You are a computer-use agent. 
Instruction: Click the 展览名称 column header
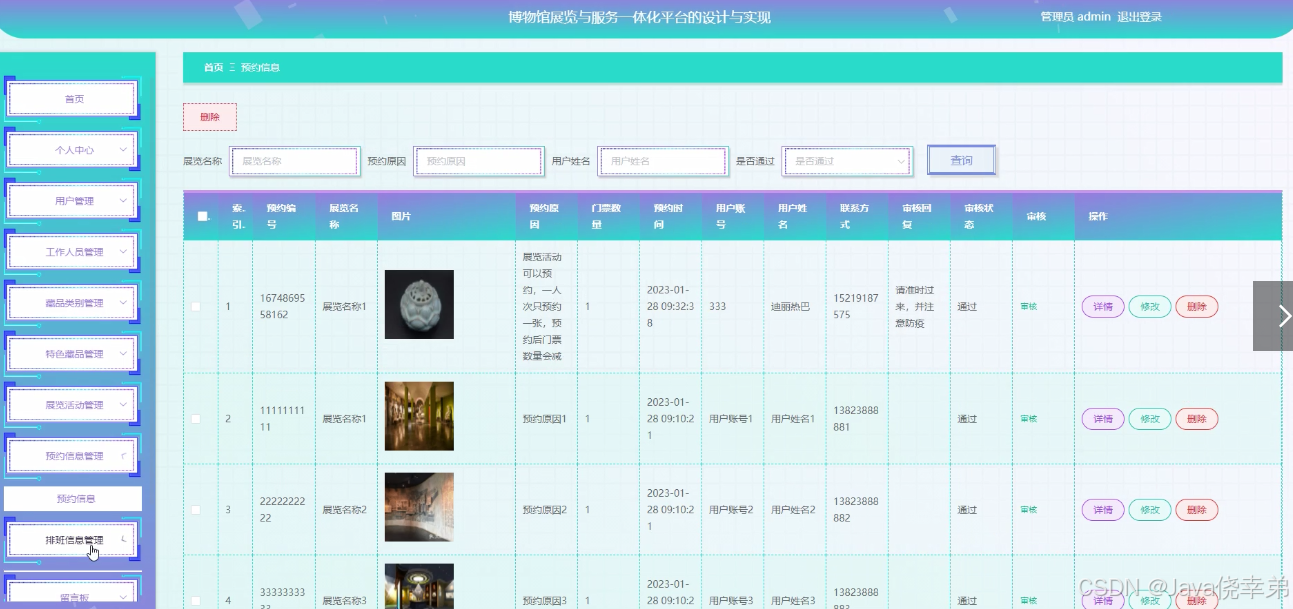[x=344, y=216]
